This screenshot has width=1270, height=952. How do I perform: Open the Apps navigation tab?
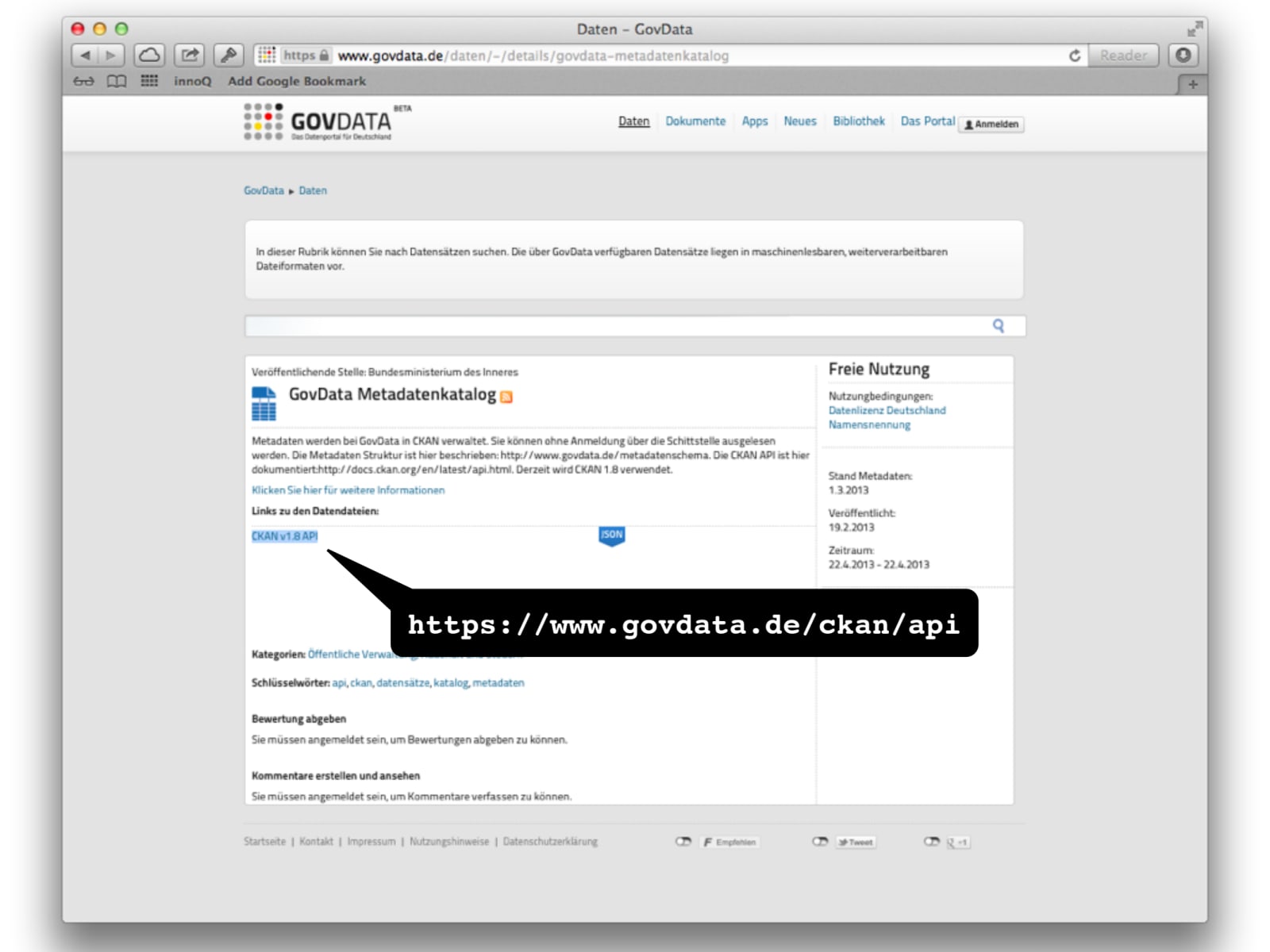point(755,121)
